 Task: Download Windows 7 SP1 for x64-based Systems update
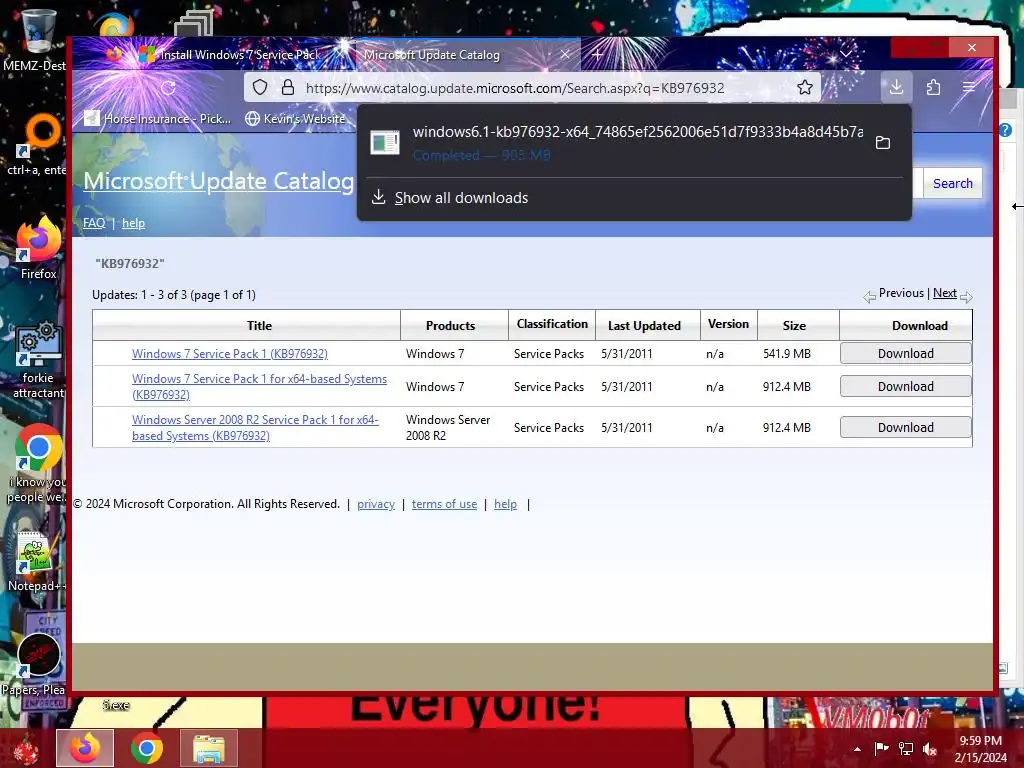coord(905,387)
